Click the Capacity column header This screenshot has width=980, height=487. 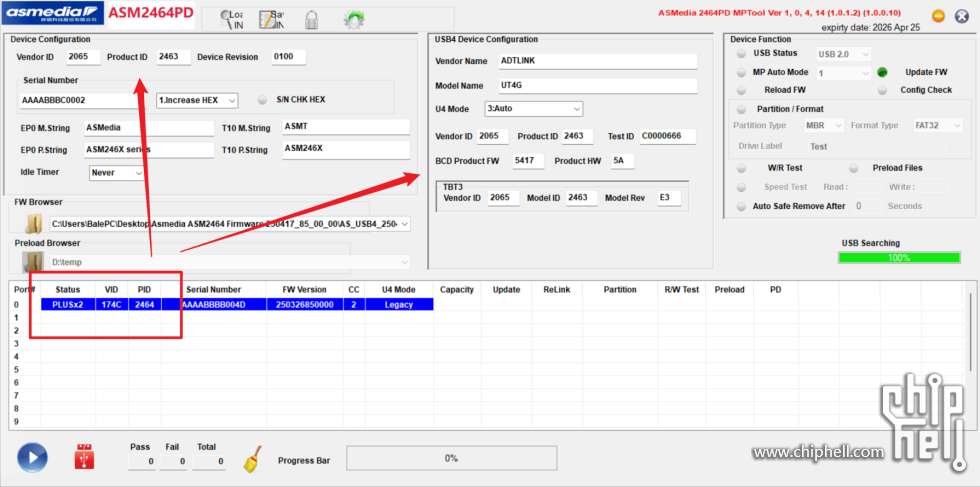click(x=457, y=289)
